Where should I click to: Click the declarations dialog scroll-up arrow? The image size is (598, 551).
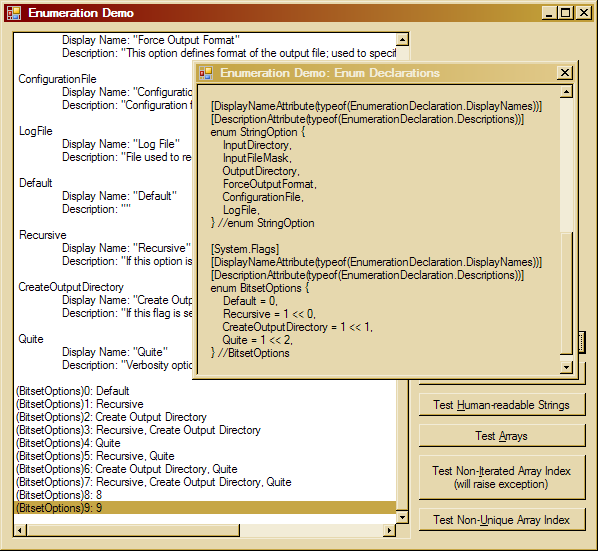tap(566, 92)
